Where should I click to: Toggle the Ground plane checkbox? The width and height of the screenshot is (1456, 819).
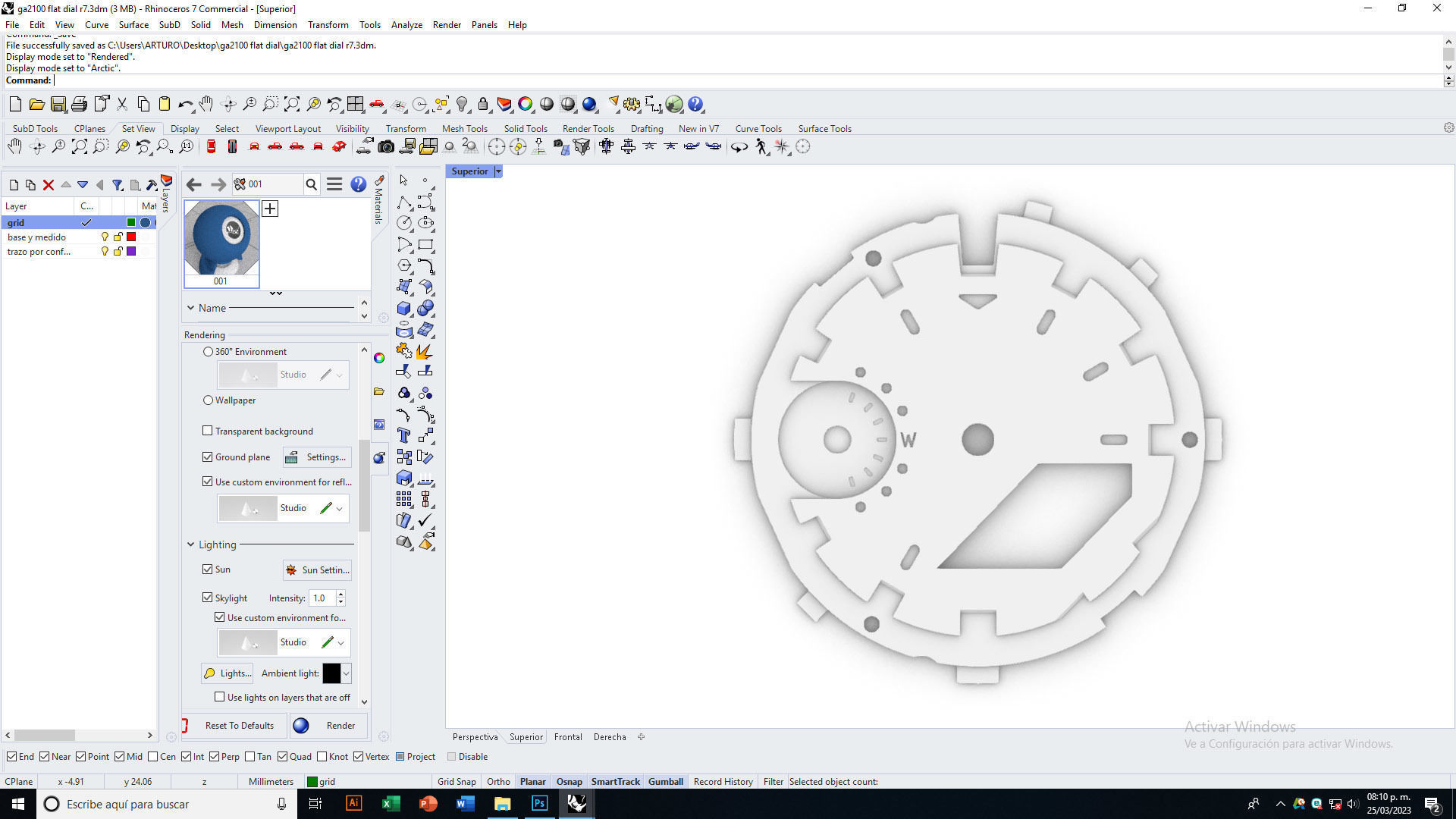(x=207, y=457)
